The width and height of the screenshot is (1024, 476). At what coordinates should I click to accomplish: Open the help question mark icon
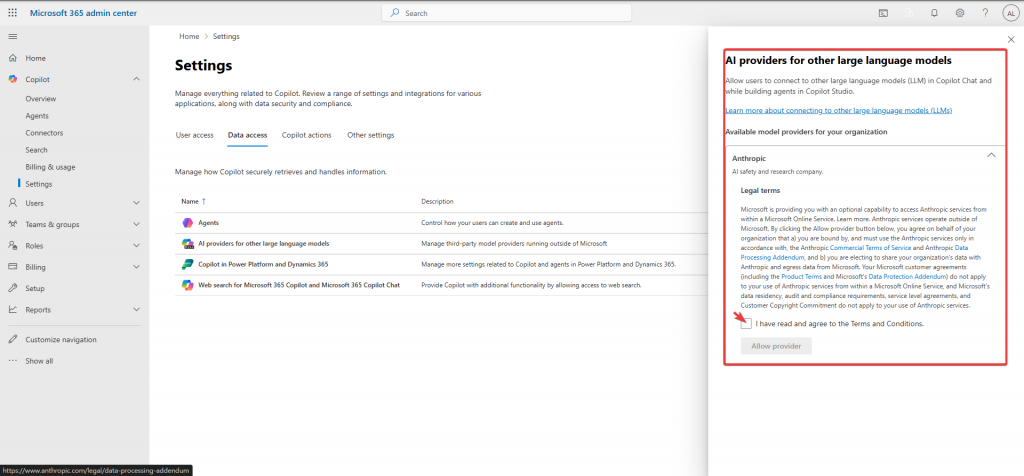tap(985, 12)
